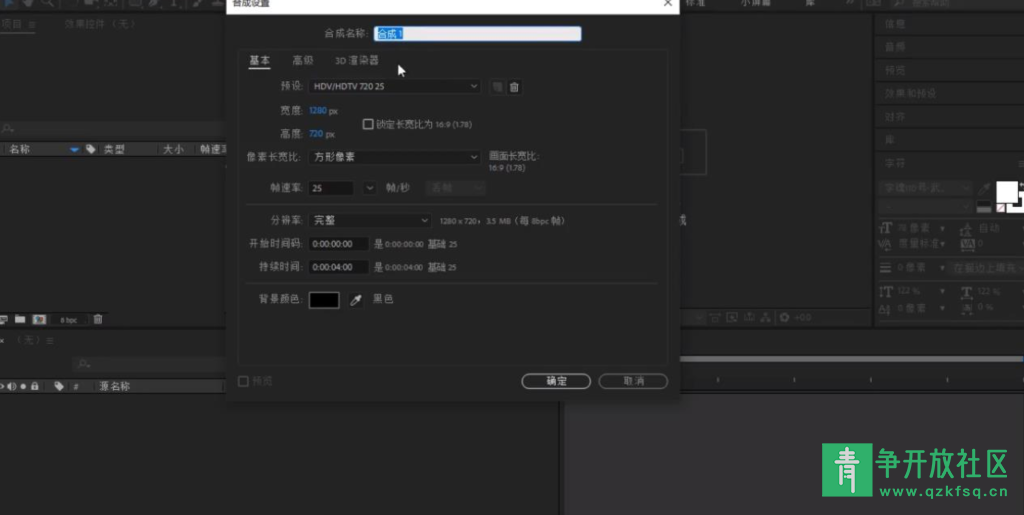Open the frame rate dropdown arrow
This screenshot has height=515, width=1024.
pos(370,188)
